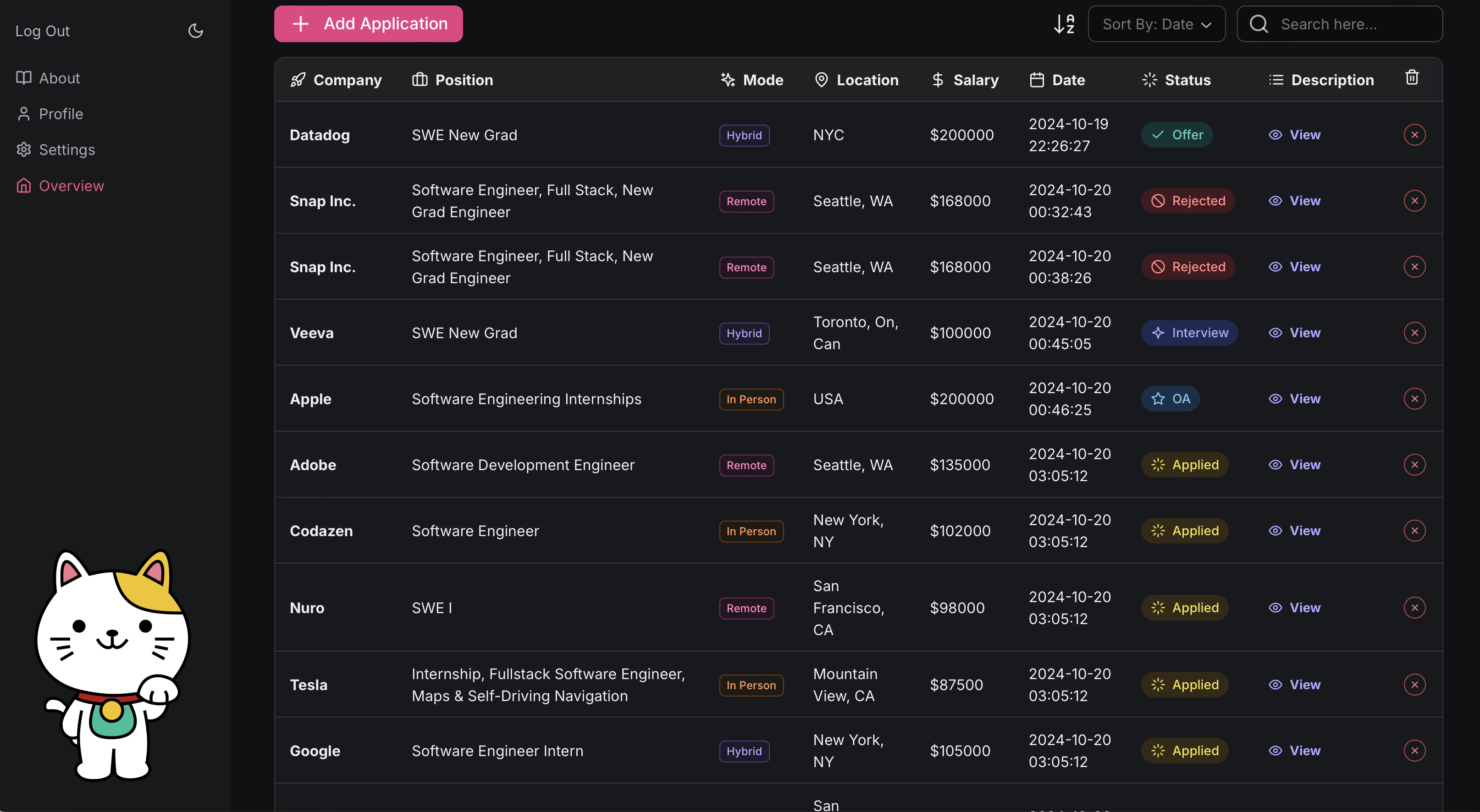
Task: View description for Google application
Action: [1294, 751]
